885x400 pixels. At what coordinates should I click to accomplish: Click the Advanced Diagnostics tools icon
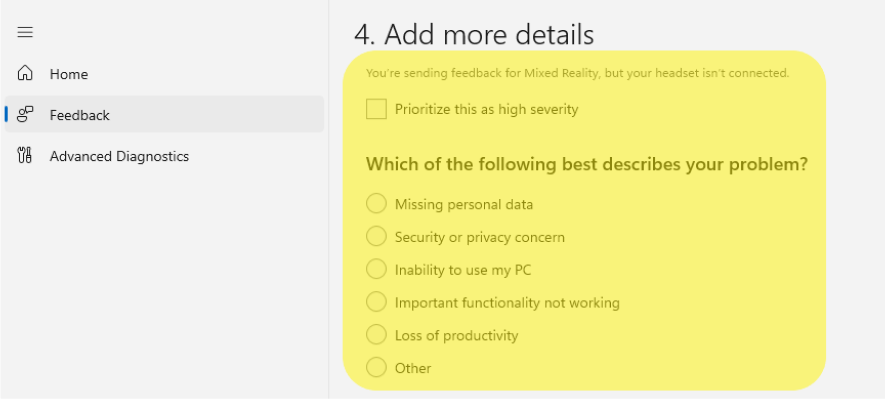25,155
